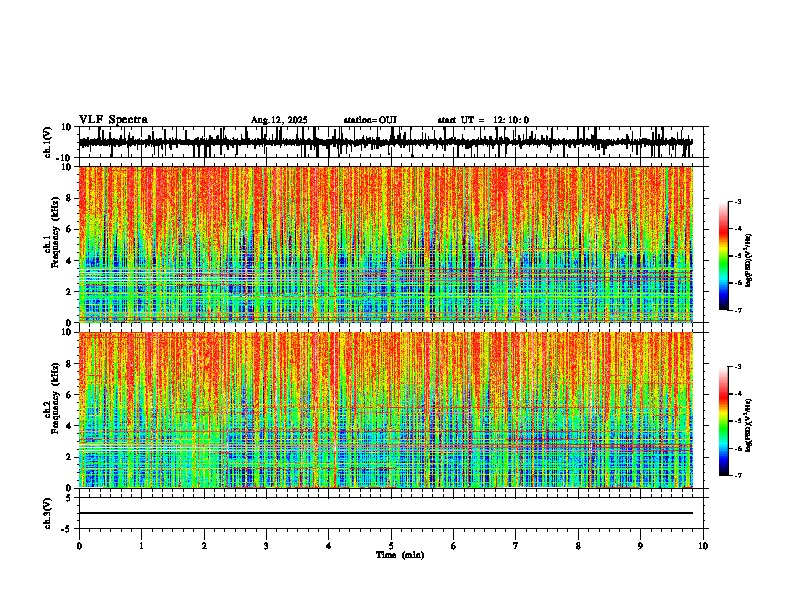The image size is (792, 612).
Task: Click time axis tick "4"
Action: tap(329, 546)
